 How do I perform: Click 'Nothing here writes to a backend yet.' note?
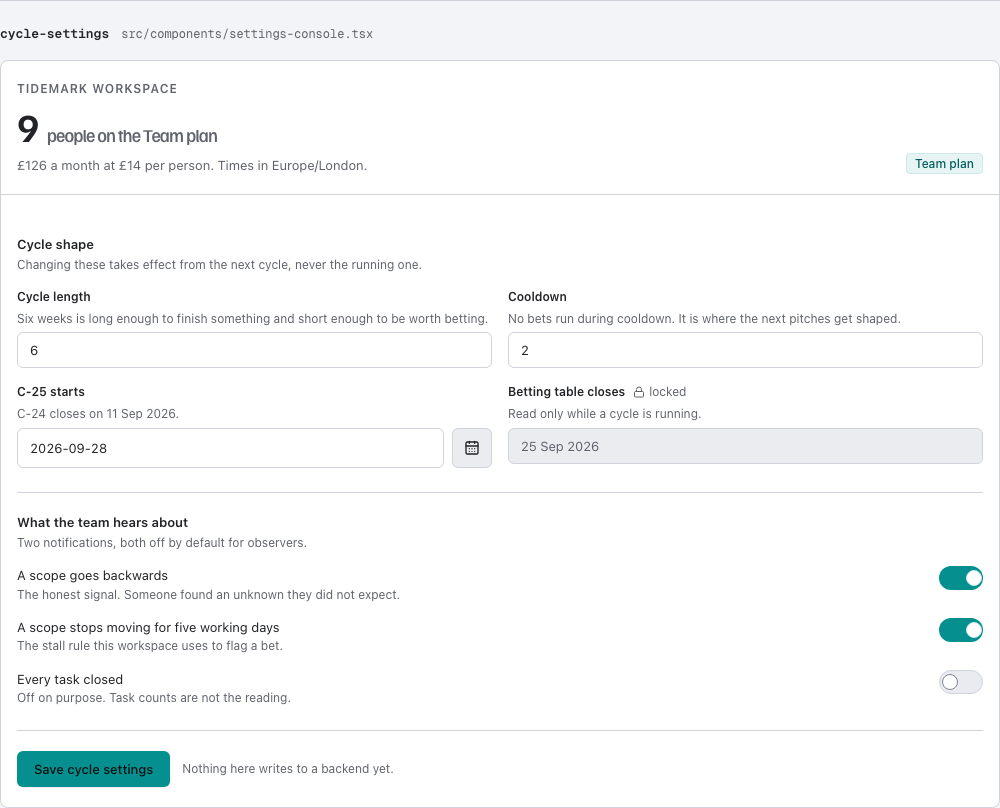click(x=288, y=768)
